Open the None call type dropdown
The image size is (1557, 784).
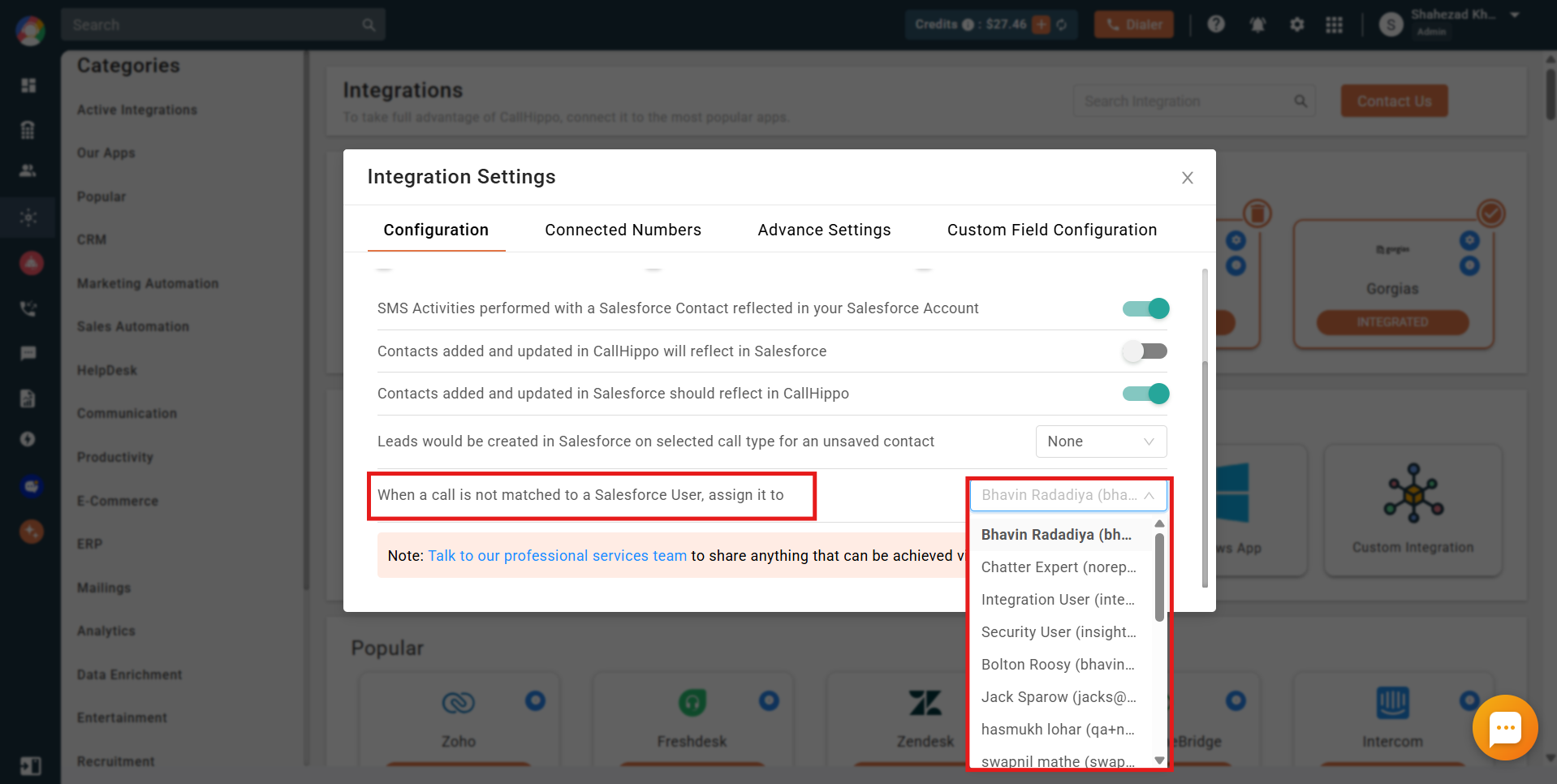coord(1101,442)
